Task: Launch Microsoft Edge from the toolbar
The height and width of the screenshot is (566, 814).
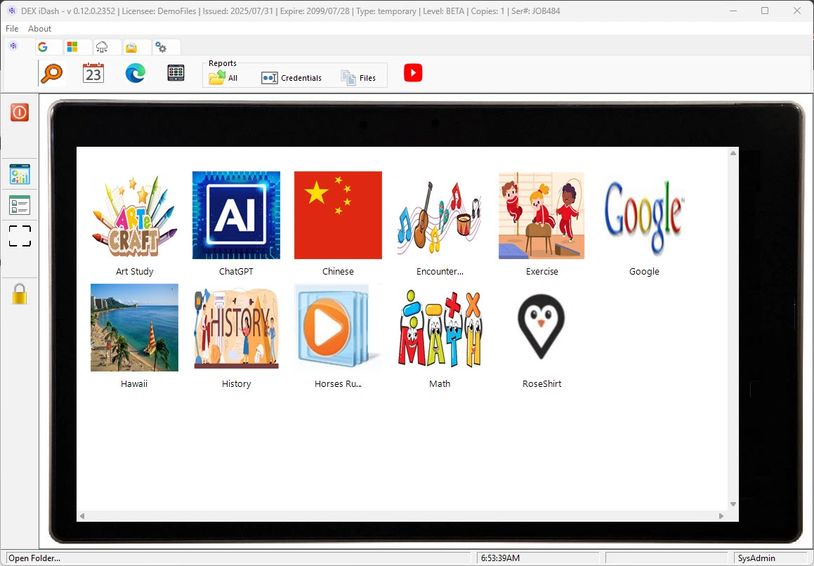Action: pyautogui.click(x=135, y=73)
